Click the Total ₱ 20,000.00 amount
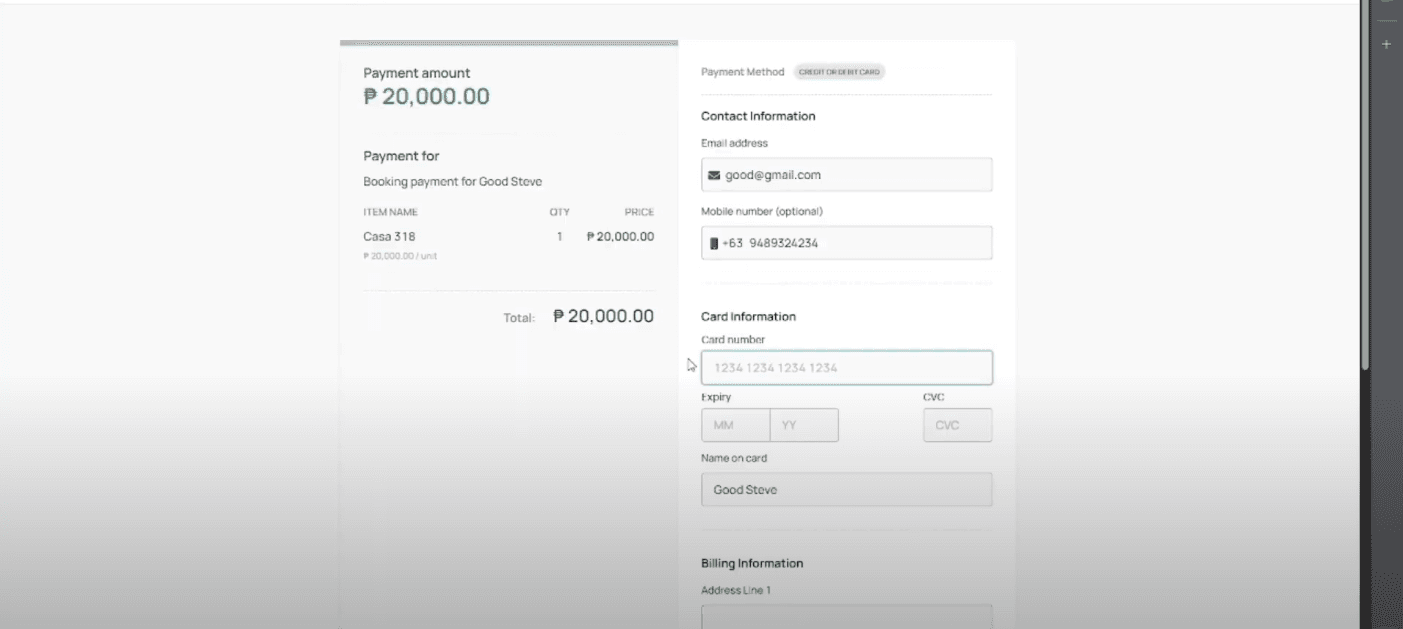The height and width of the screenshot is (629, 1403). click(603, 317)
